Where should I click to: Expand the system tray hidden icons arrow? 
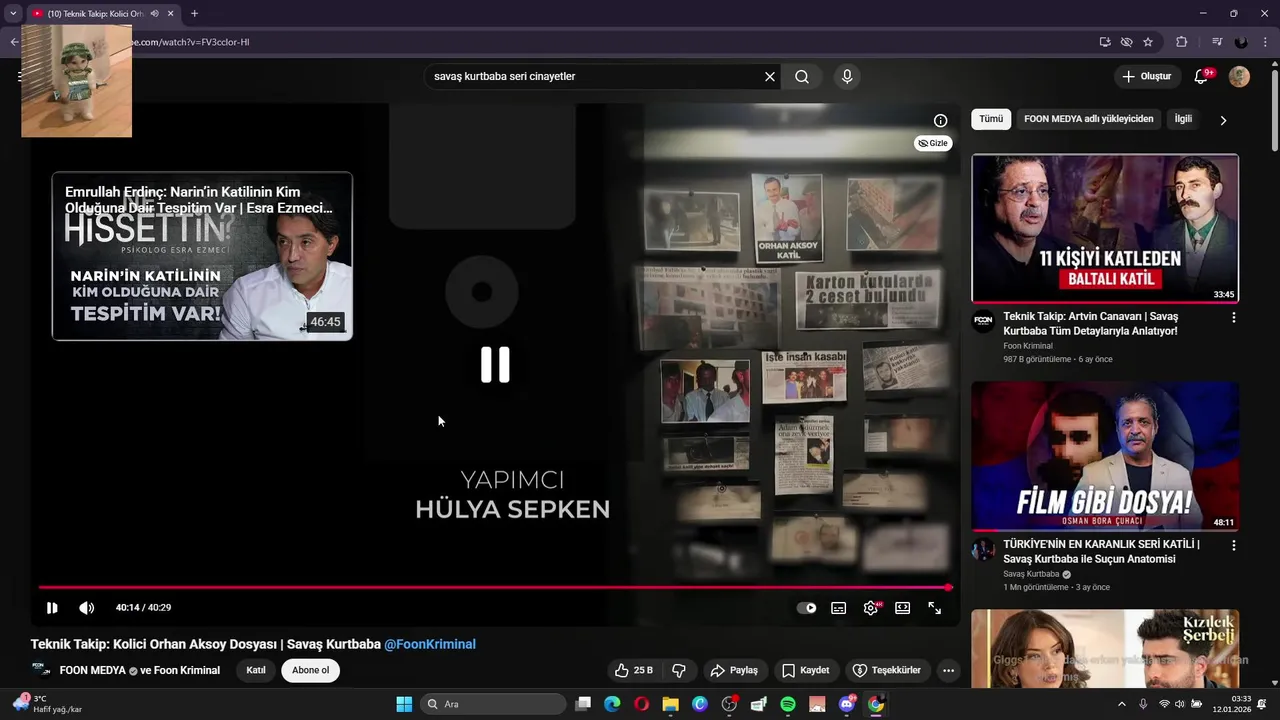click(1121, 704)
